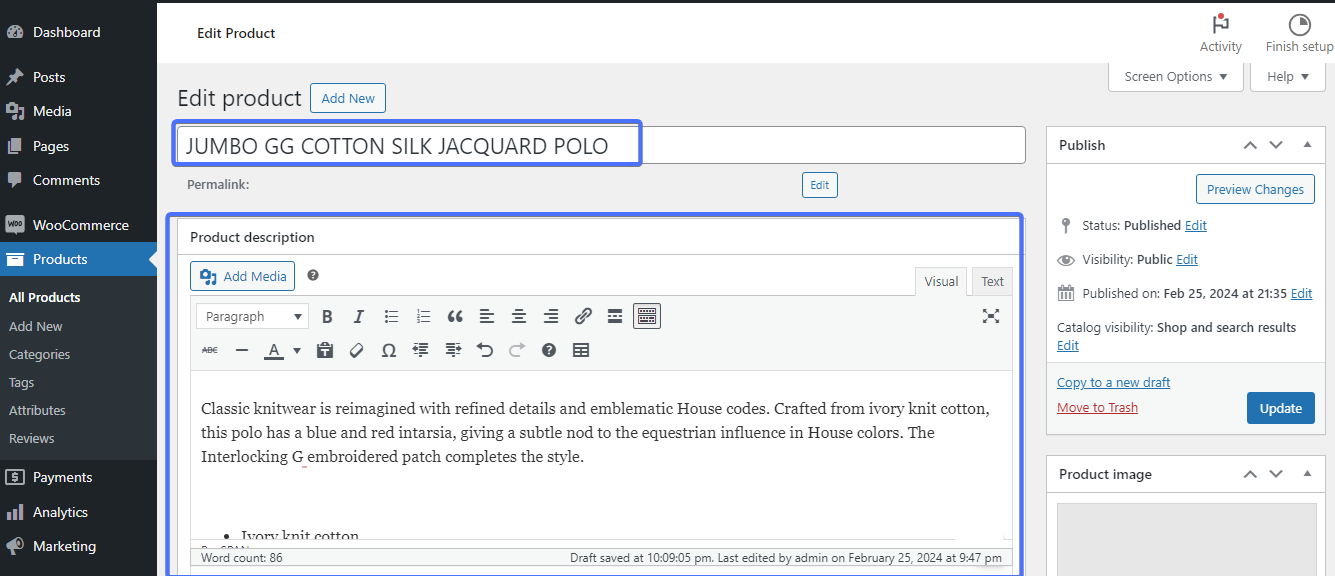Switch to the Text editor tab

coord(992,282)
